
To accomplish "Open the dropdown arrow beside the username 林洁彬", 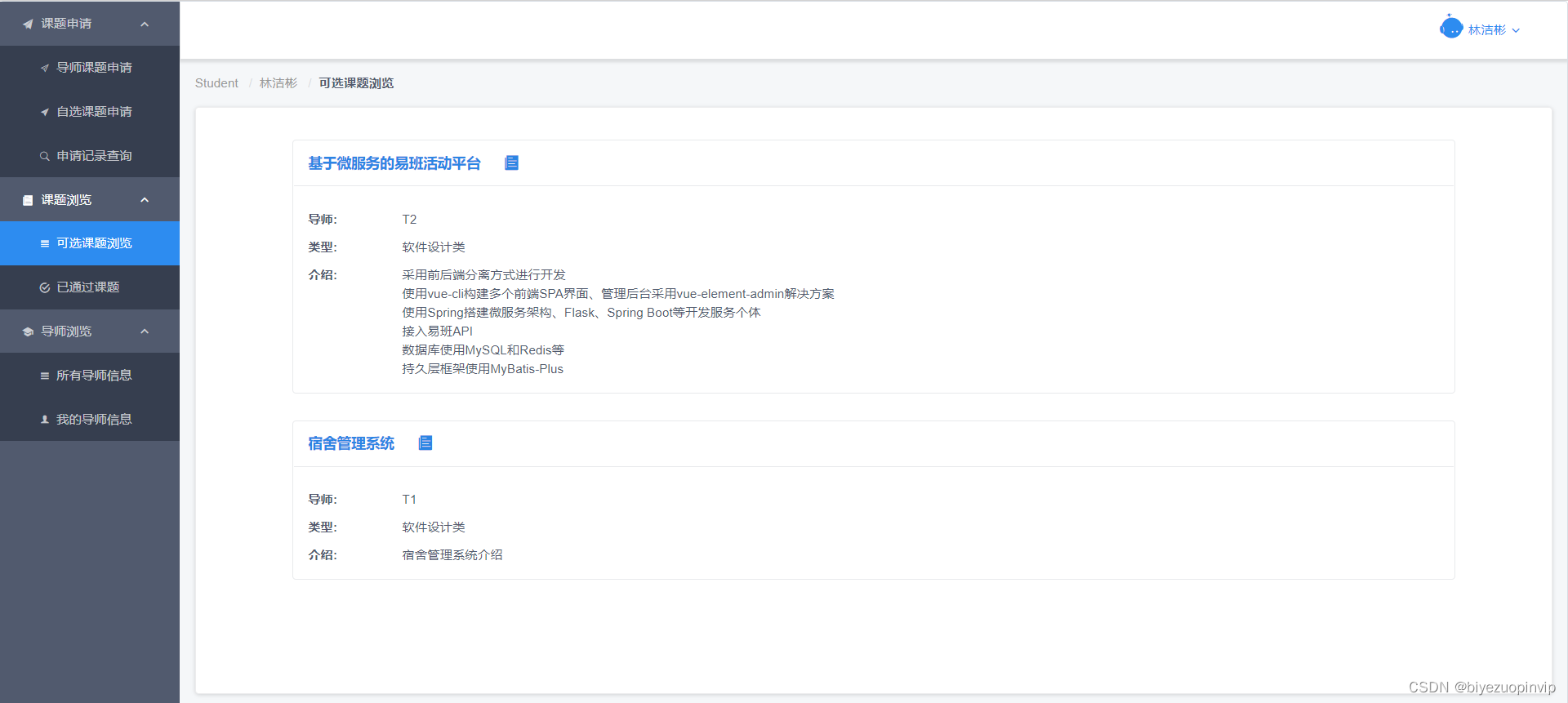I will pyautogui.click(x=1516, y=30).
